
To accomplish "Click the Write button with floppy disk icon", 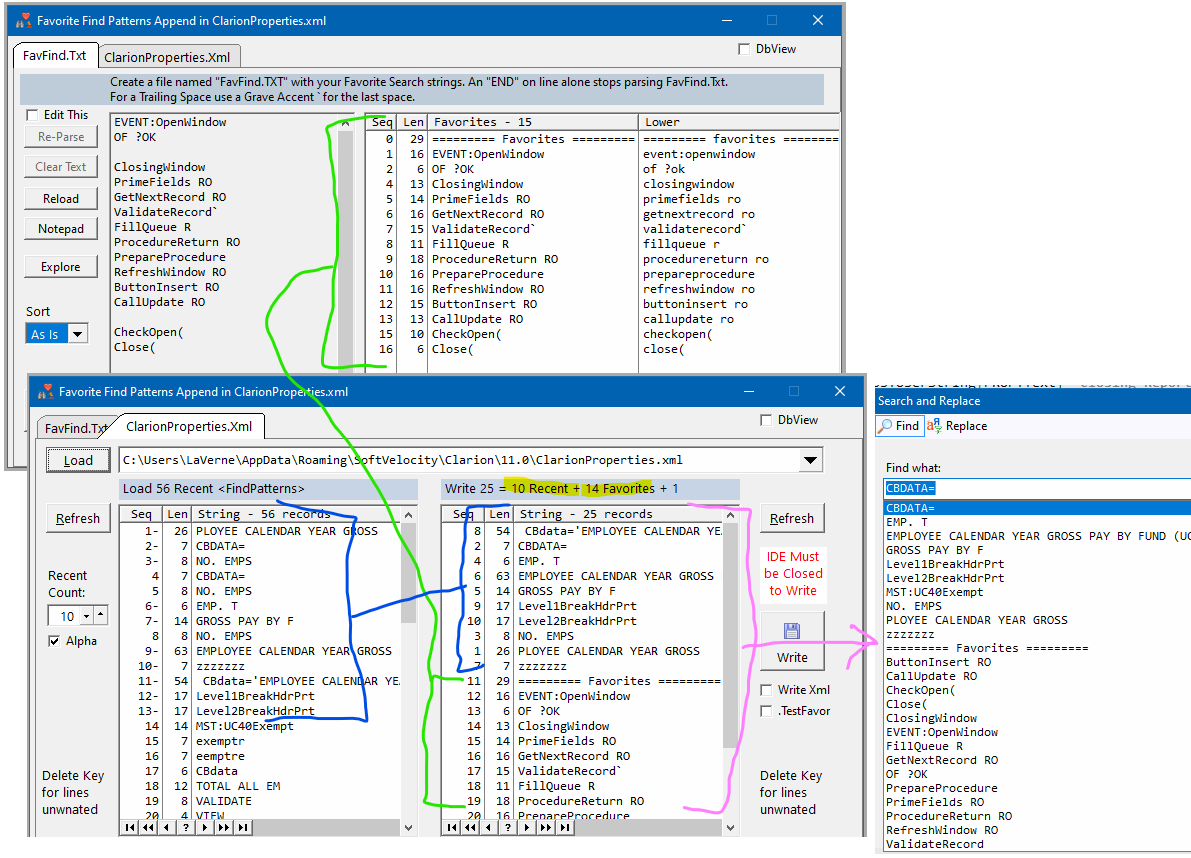I will click(792, 642).
